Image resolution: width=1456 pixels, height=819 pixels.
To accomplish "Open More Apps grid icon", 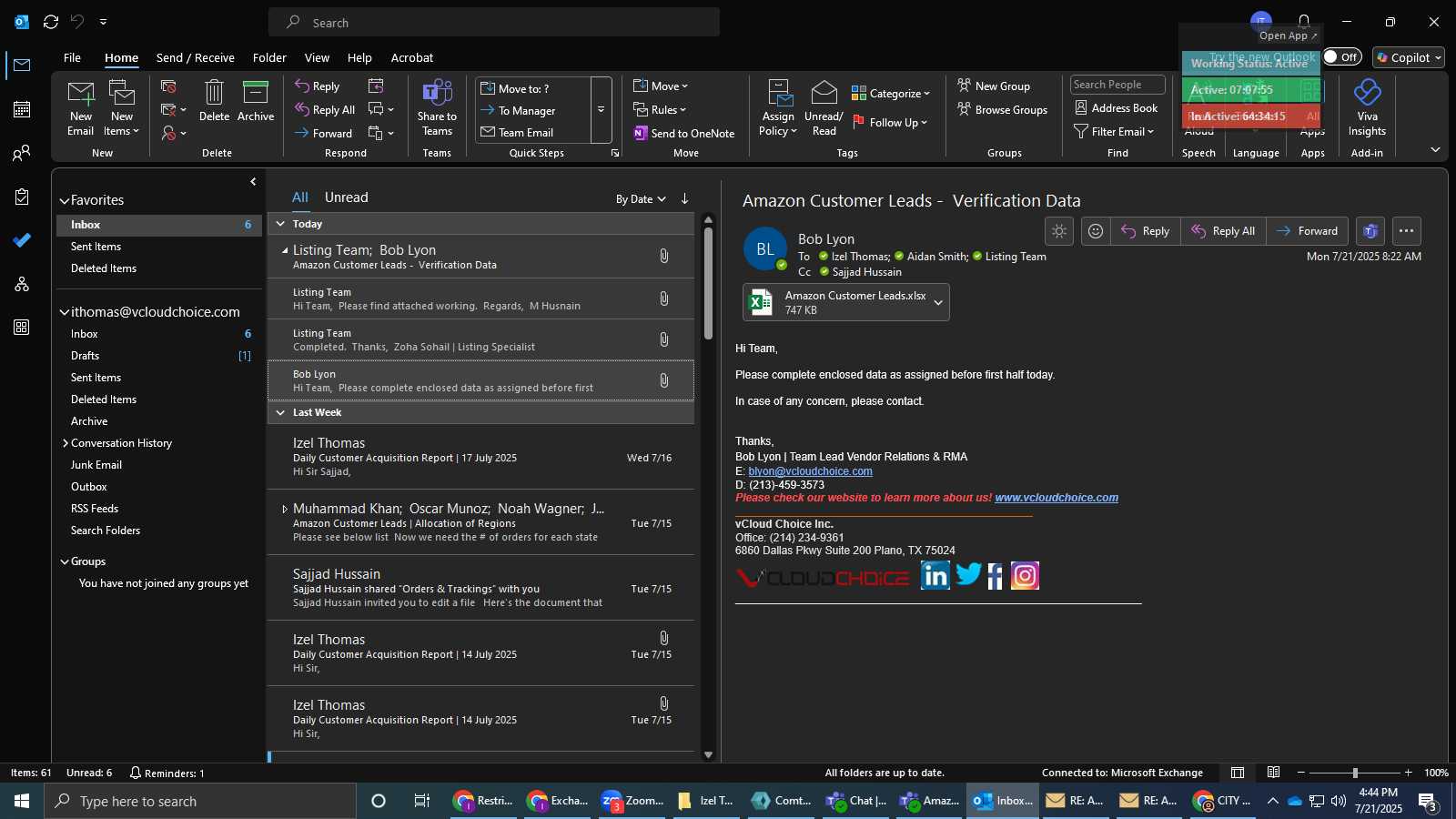I will (x=22, y=328).
